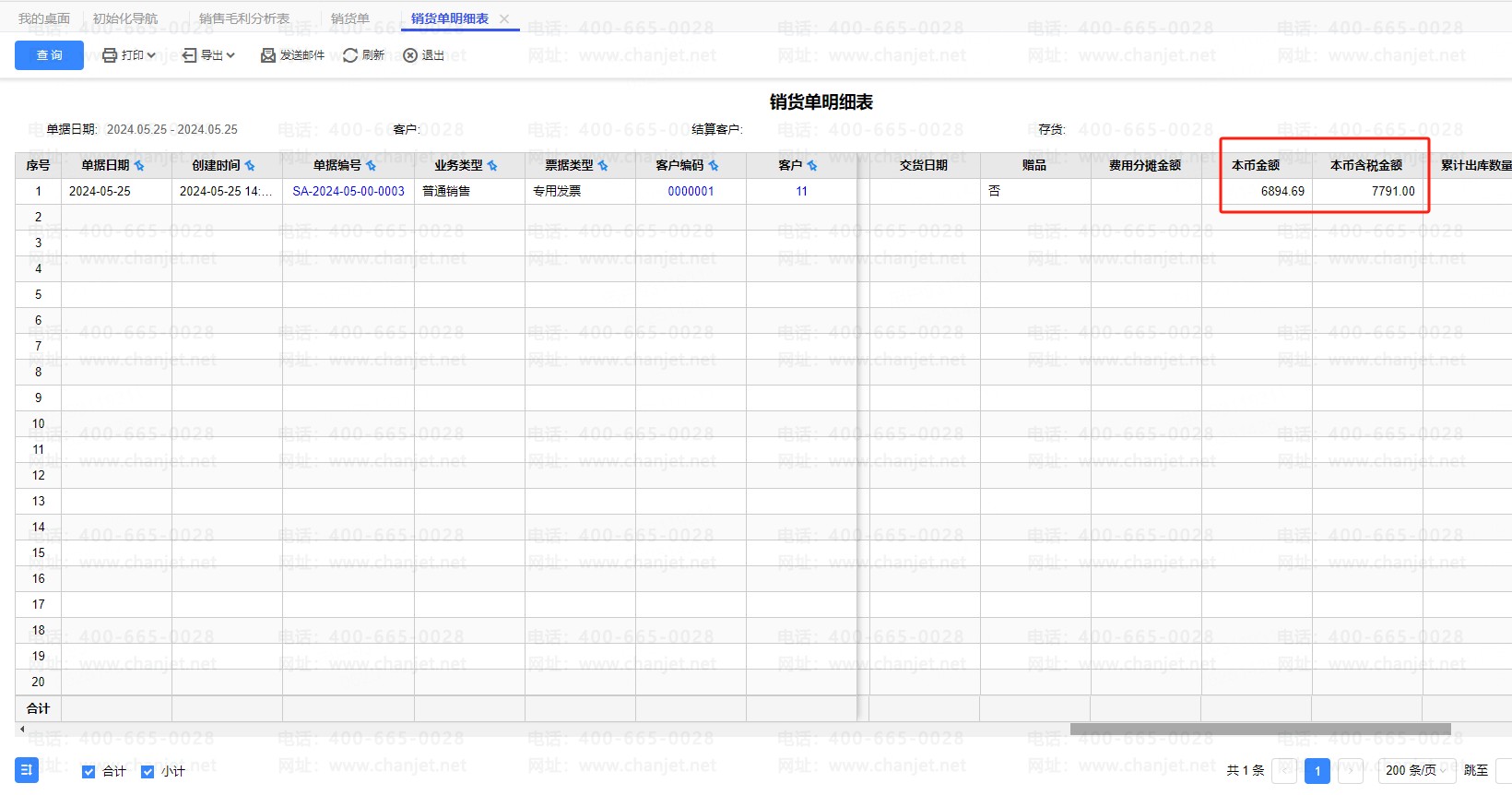Open the 200 条/页 page size dropdown
This screenshot has width=1512, height=795.
pyautogui.click(x=1417, y=770)
